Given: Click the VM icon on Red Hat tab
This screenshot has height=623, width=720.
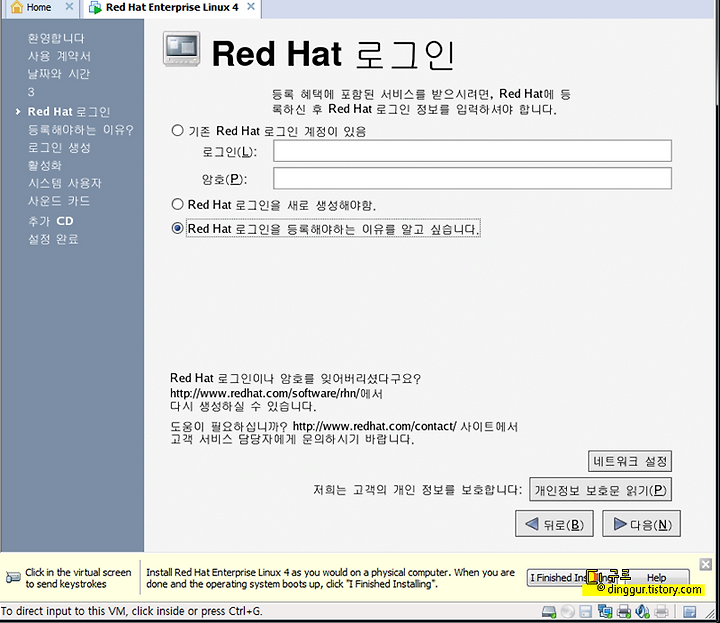Looking at the screenshot, I should (x=95, y=7).
